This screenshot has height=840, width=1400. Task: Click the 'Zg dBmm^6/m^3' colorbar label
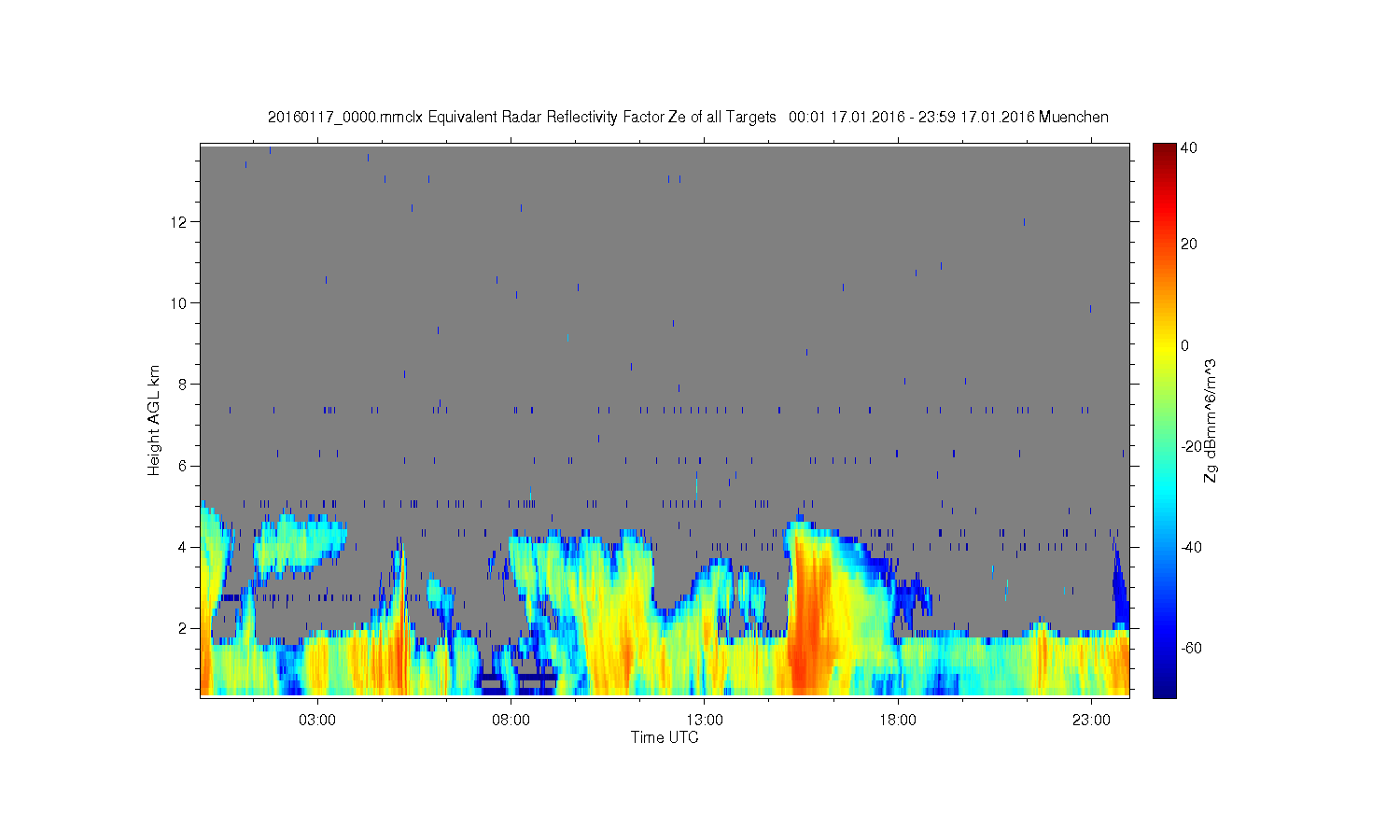click(1211, 420)
